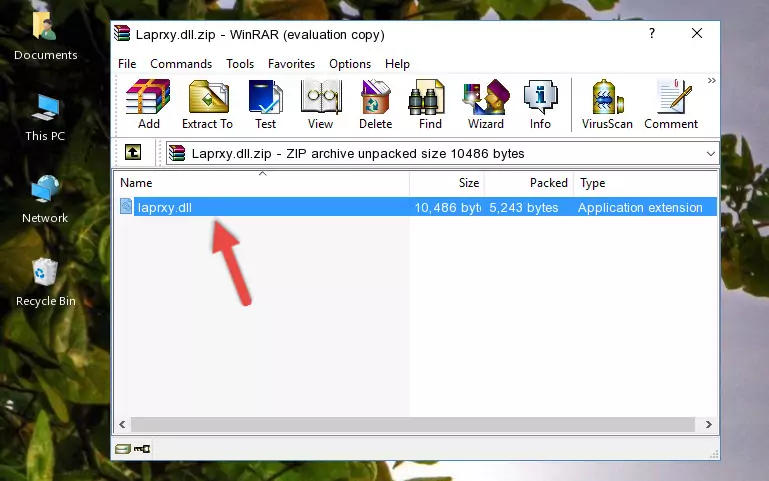The width and height of the screenshot is (769, 481).
Task: Select Network desktop icon
Action: pyautogui.click(x=45, y=199)
